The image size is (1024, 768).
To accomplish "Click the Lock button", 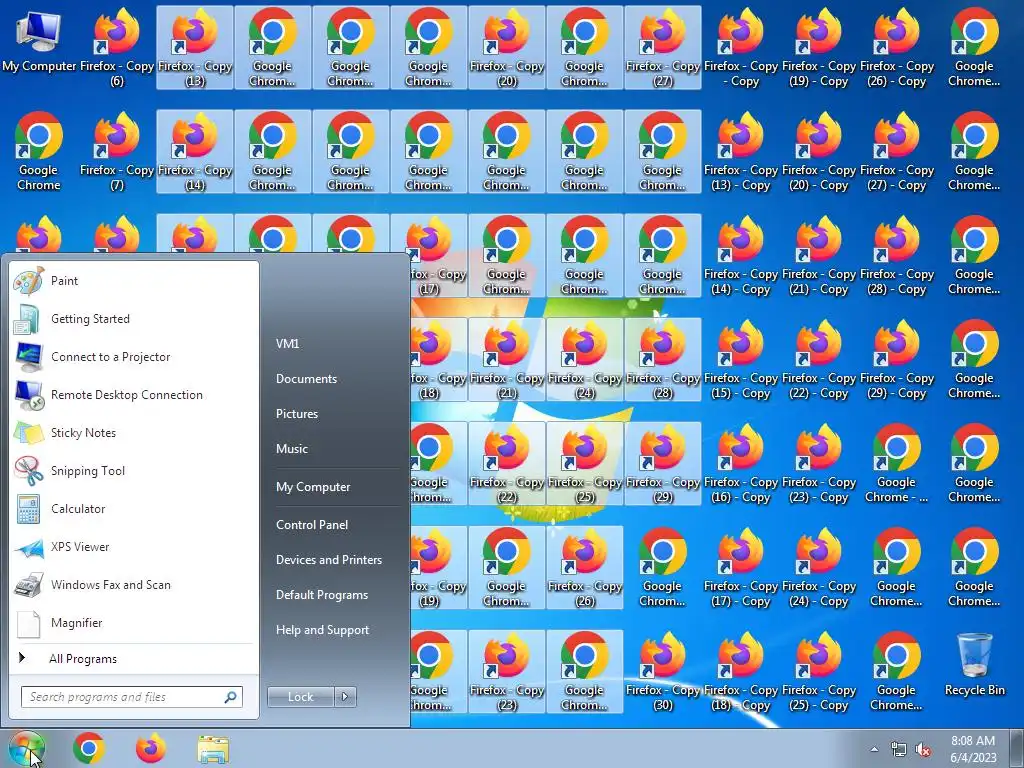I will [x=300, y=697].
